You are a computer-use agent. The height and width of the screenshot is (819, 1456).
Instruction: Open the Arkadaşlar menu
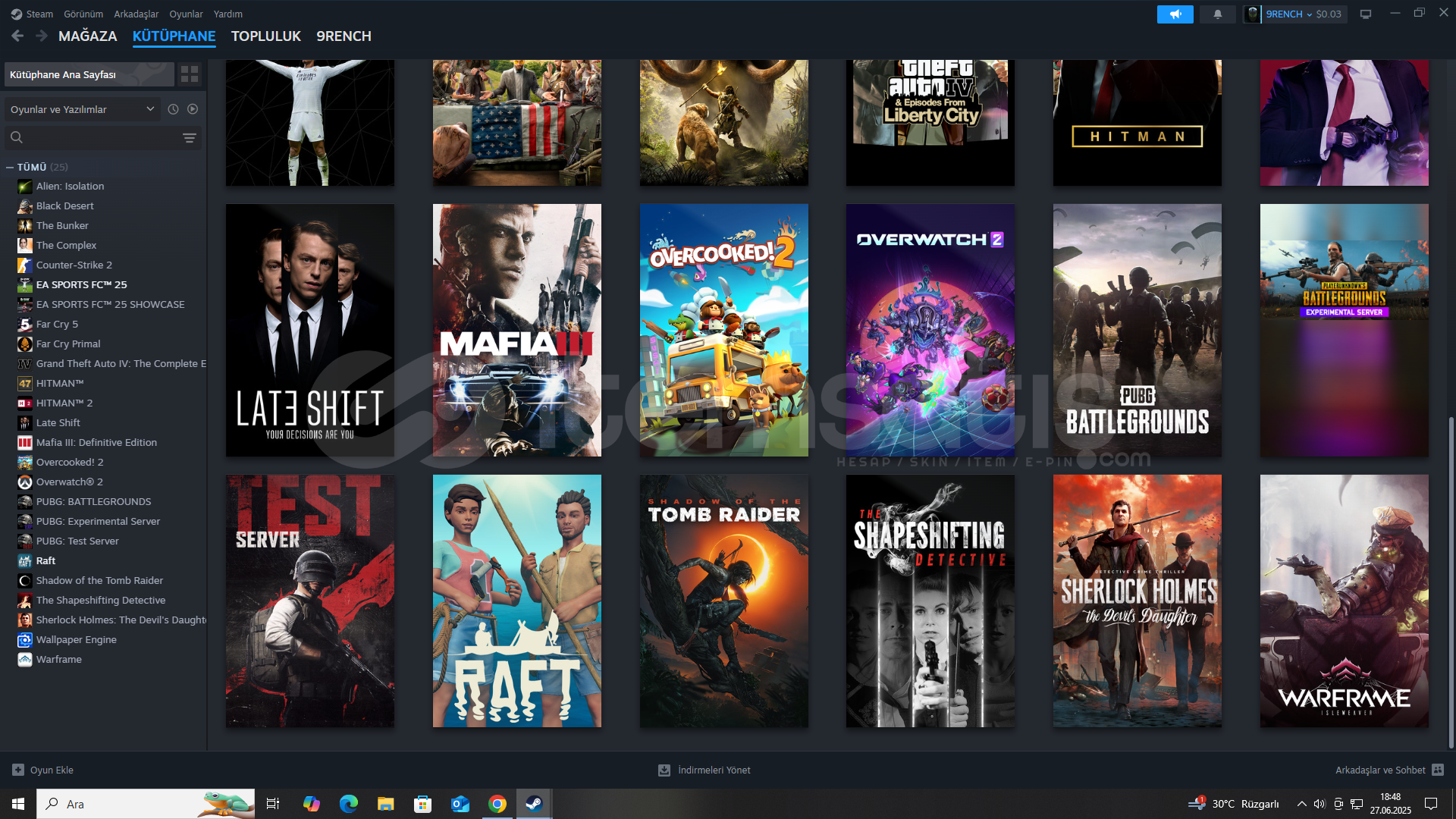tap(136, 14)
